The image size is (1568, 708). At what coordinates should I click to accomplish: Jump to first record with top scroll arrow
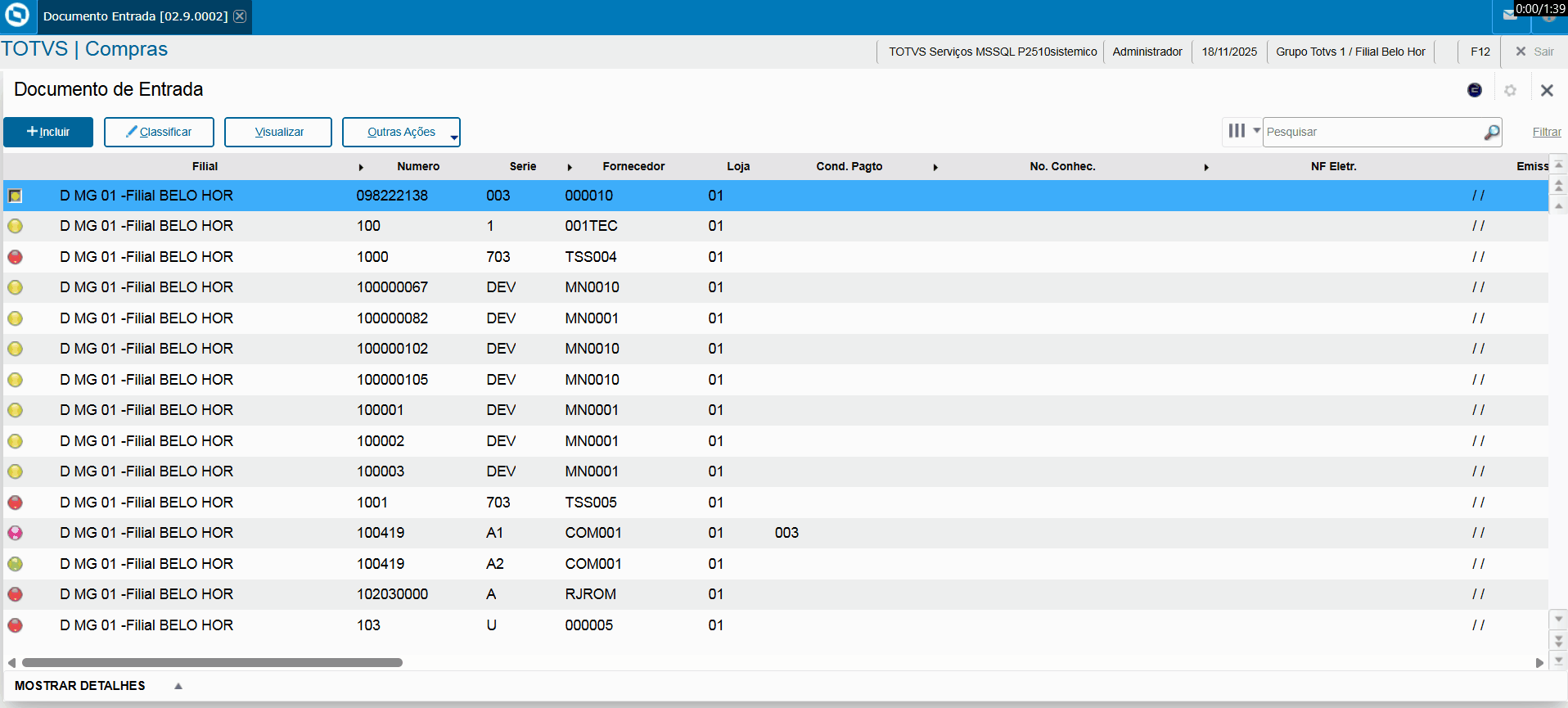pyautogui.click(x=1559, y=166)
